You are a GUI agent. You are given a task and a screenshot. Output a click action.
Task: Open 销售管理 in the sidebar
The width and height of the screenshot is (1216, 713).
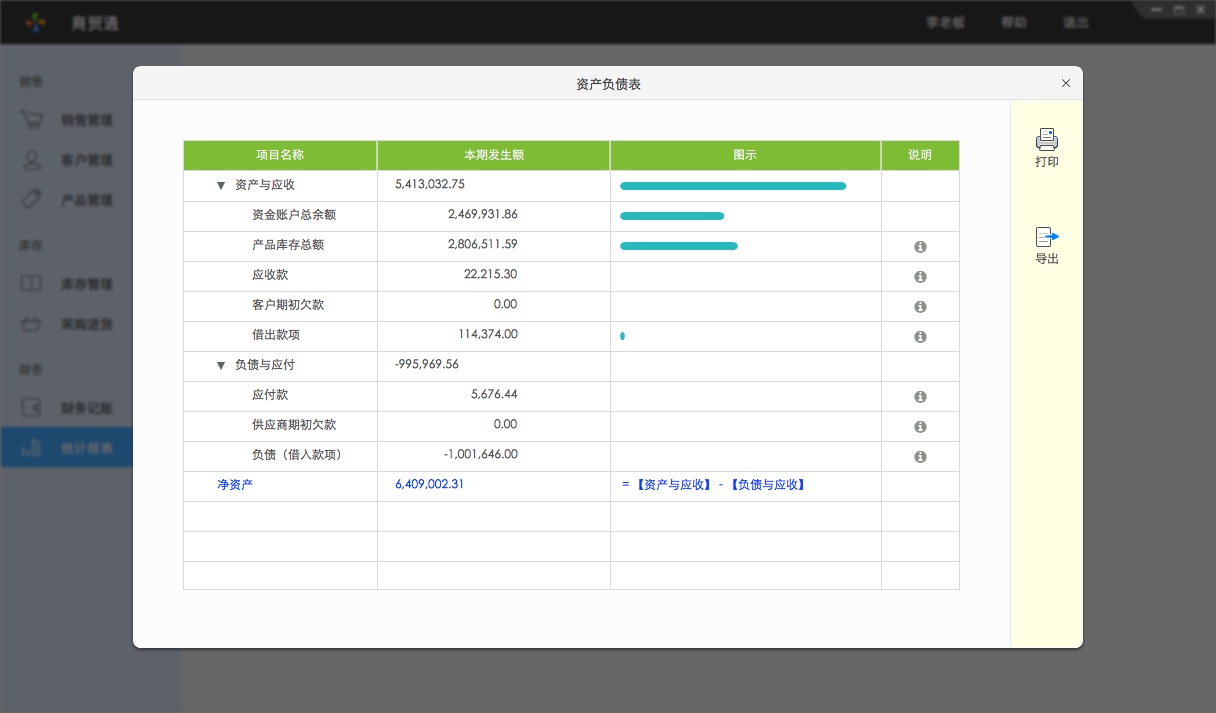[86, 121]
